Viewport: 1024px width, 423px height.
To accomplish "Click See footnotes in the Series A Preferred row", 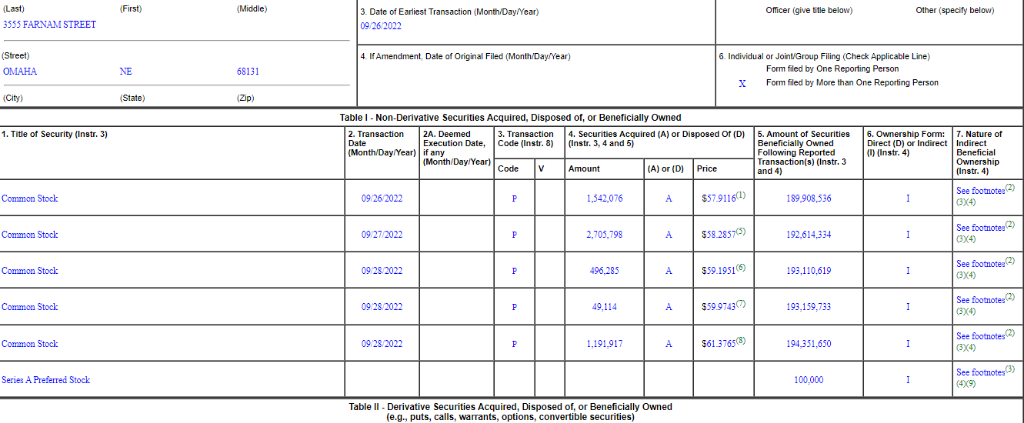I will pos(980,373).
